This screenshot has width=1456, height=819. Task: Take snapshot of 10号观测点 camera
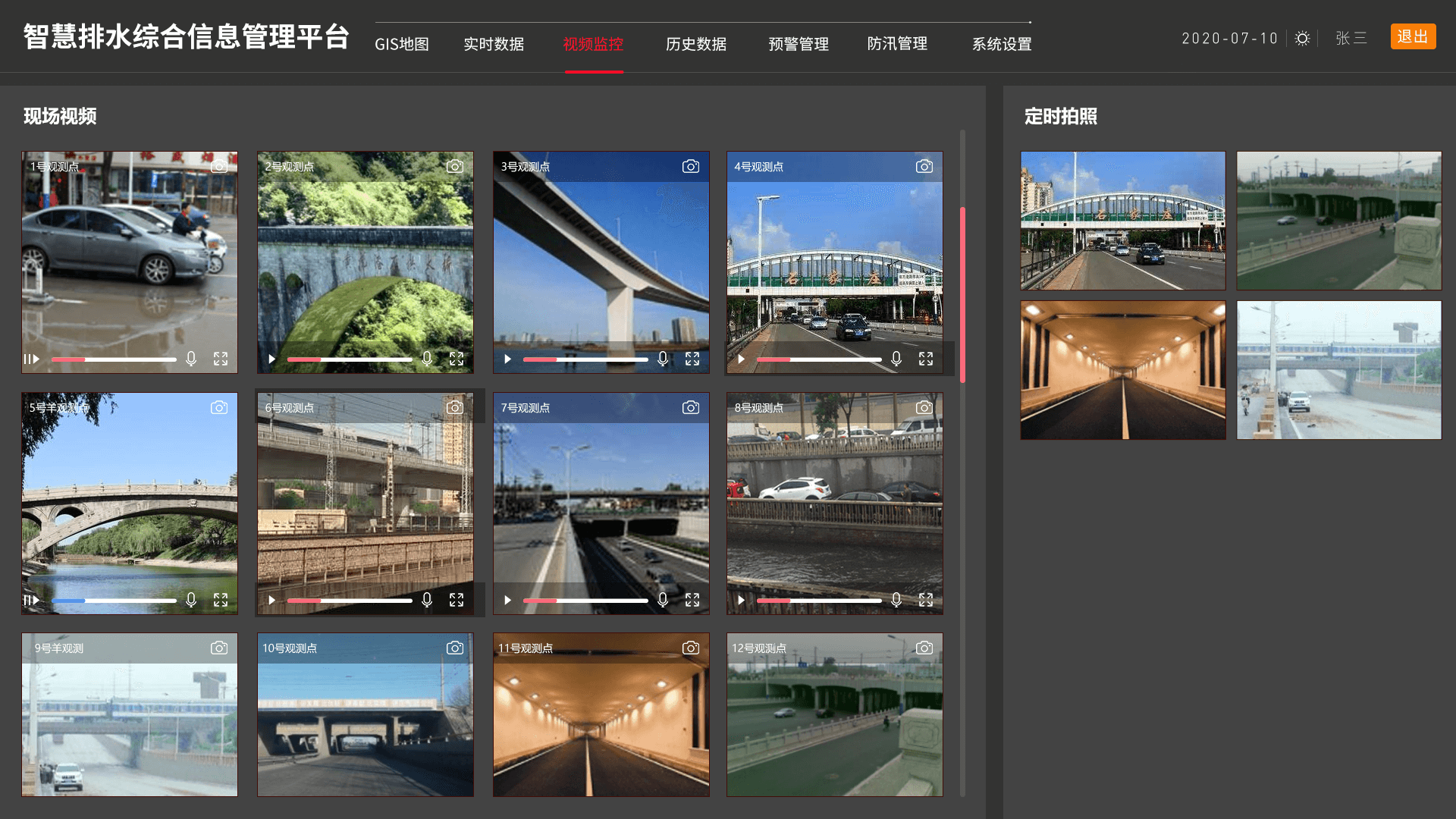[x=455, y=648]
